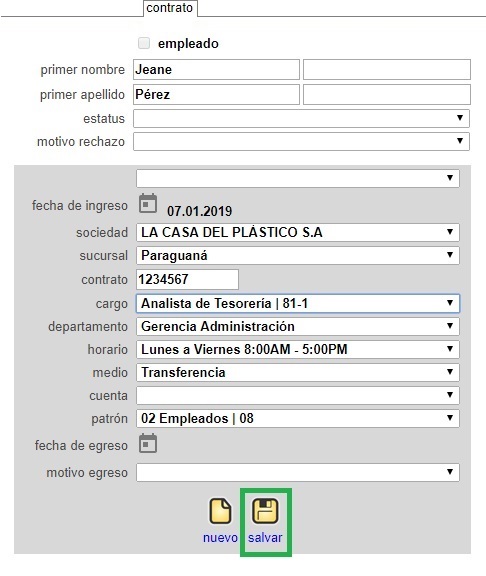486x576 pixels.
Task: Open the patrón 02 Empleados dropdown
Action: (298, 418)
